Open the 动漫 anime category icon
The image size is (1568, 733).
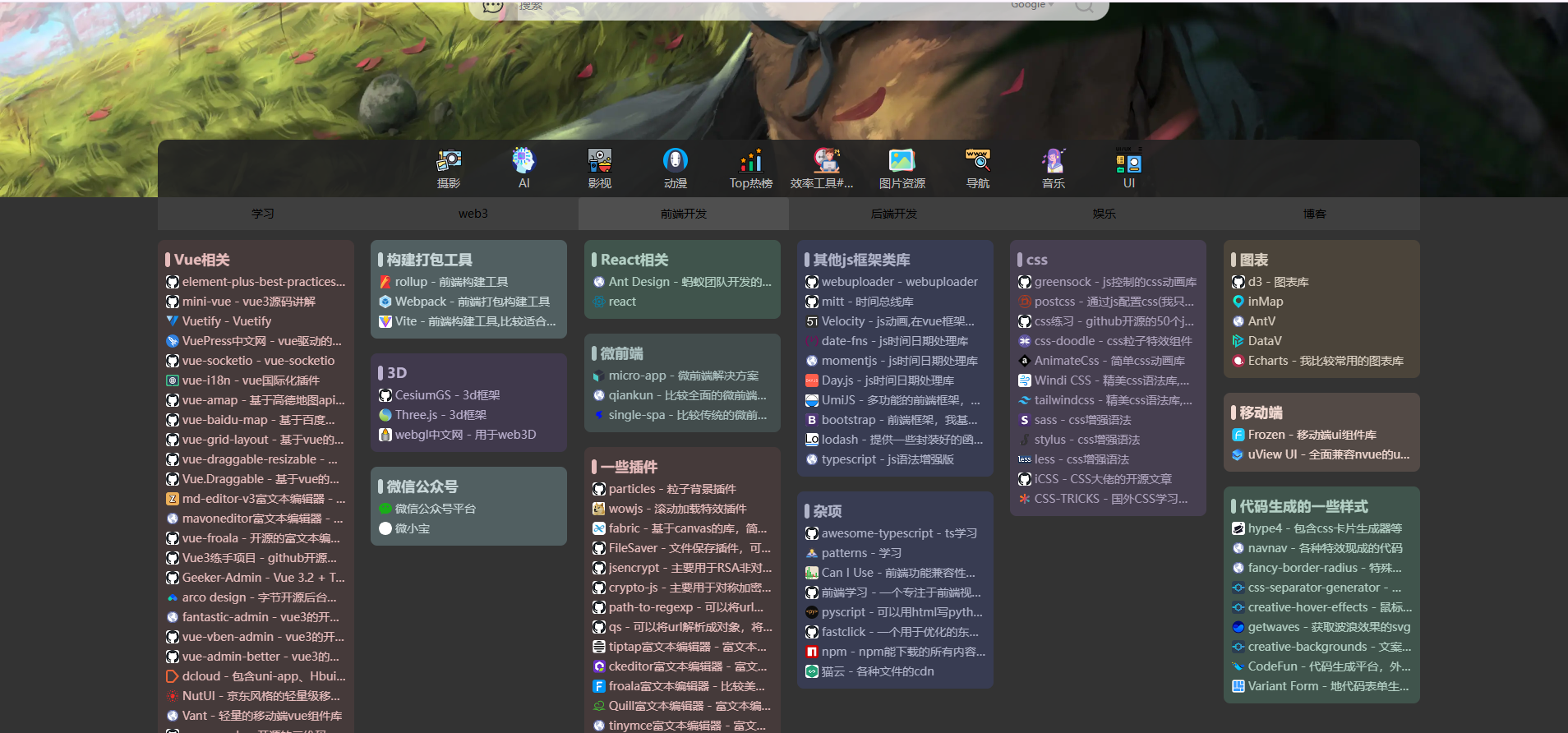click(676, 160)
